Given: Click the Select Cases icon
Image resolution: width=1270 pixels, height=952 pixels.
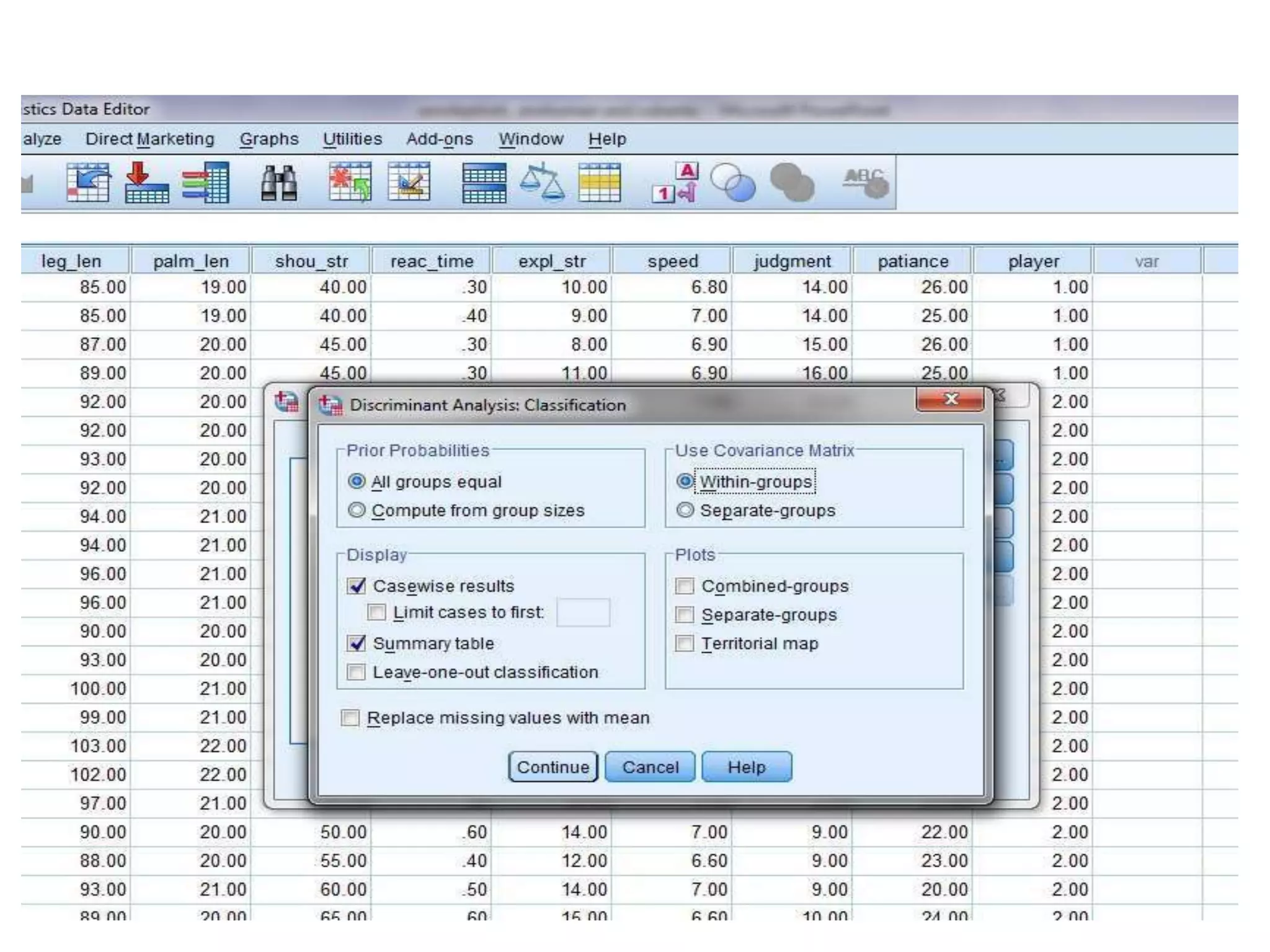Looking at the screenshot, I should pos(599,183).
